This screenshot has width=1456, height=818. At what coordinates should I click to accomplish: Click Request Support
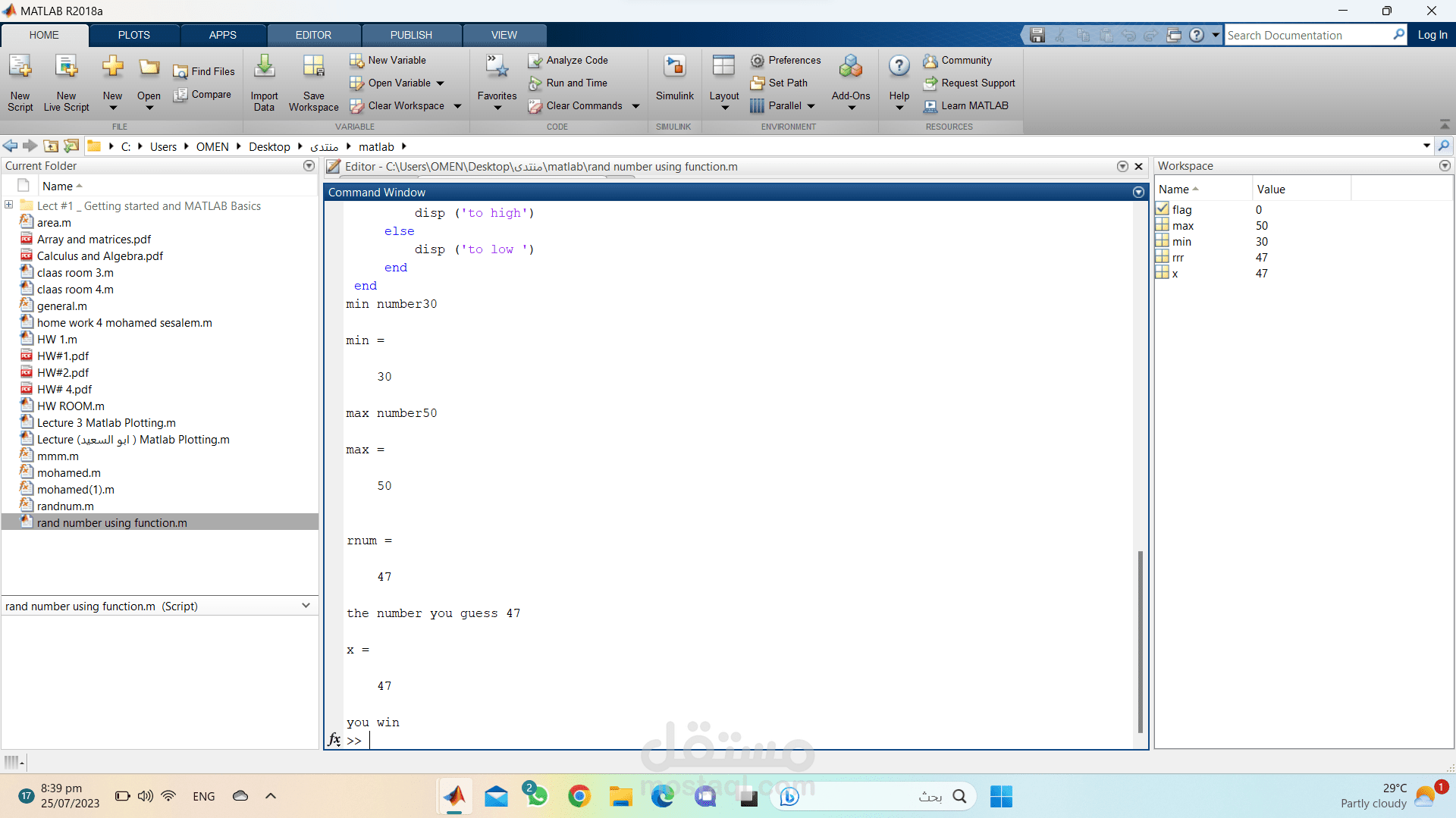click(969, 83)
